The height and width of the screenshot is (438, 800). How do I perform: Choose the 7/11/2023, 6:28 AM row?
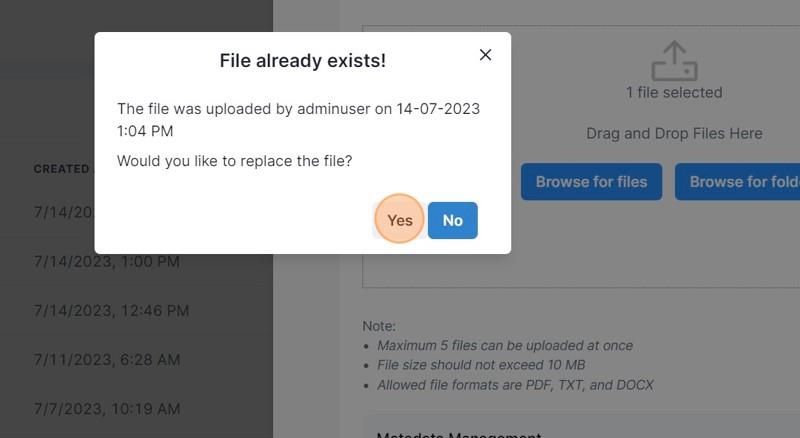click(x=107, y=359)
